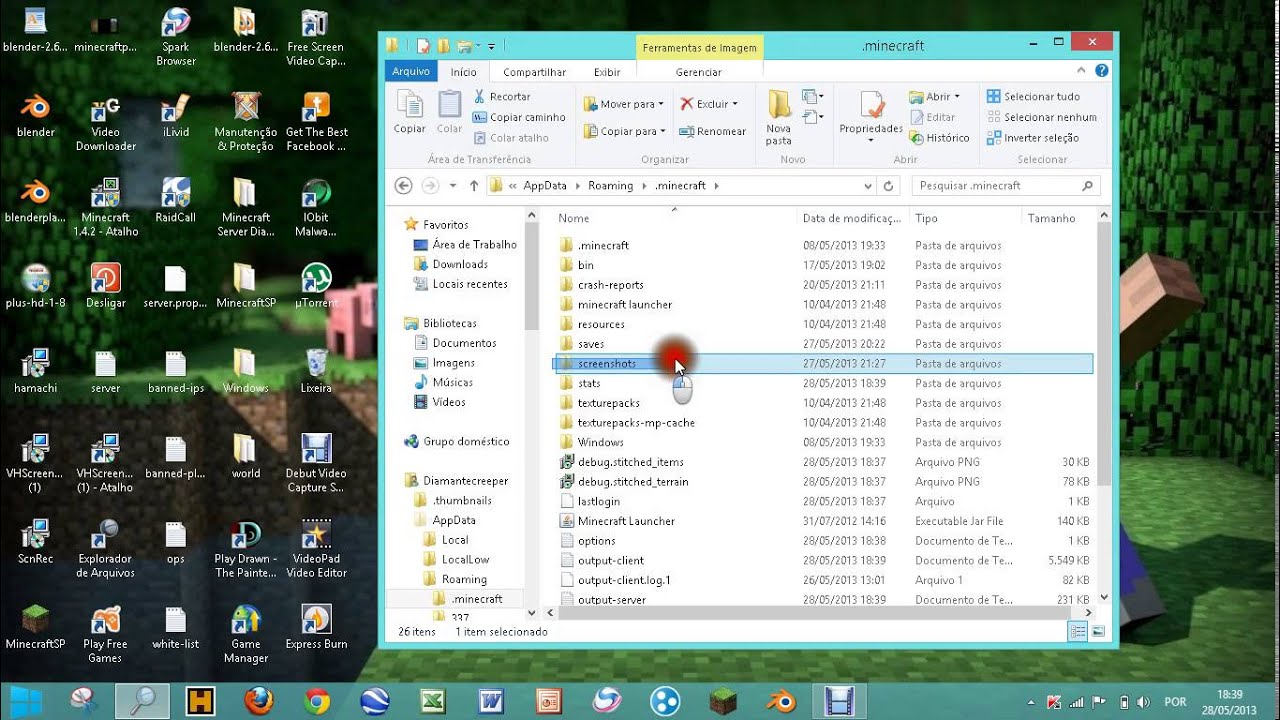Click Histórico in the ribbon
Screen dimensions: 1280x720
pyautogui.click(x=939, y=138)
